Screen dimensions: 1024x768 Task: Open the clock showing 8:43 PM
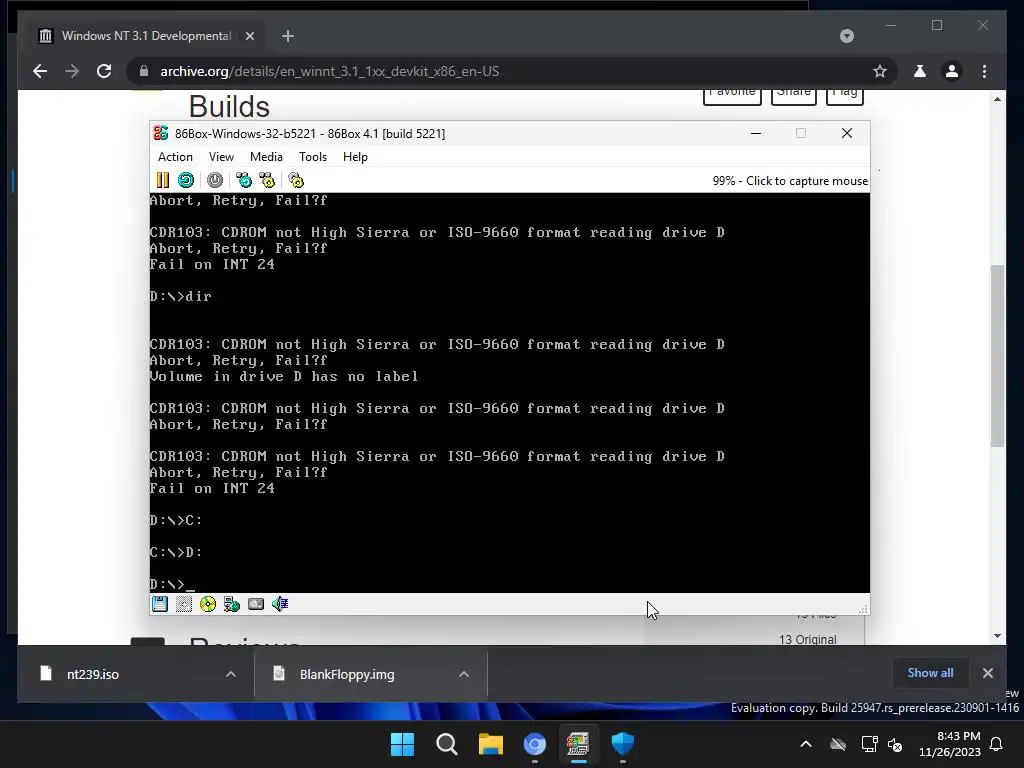tap(950, 744)
